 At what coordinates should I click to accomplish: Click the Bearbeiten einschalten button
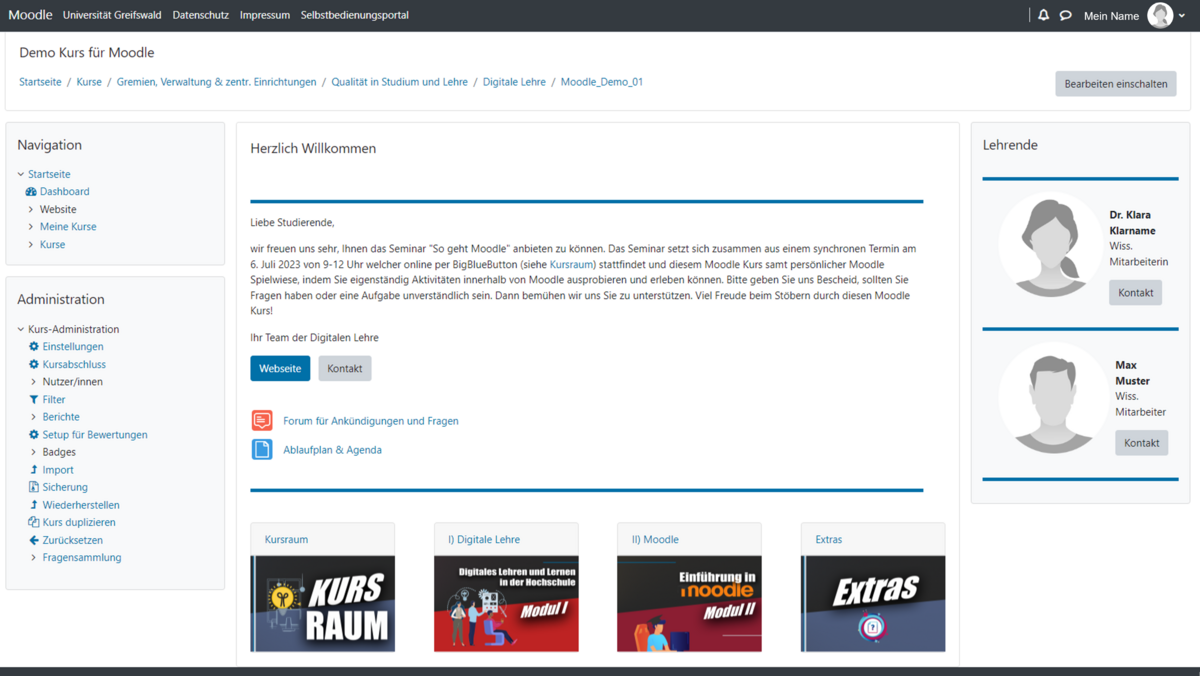pos(1115,84)
